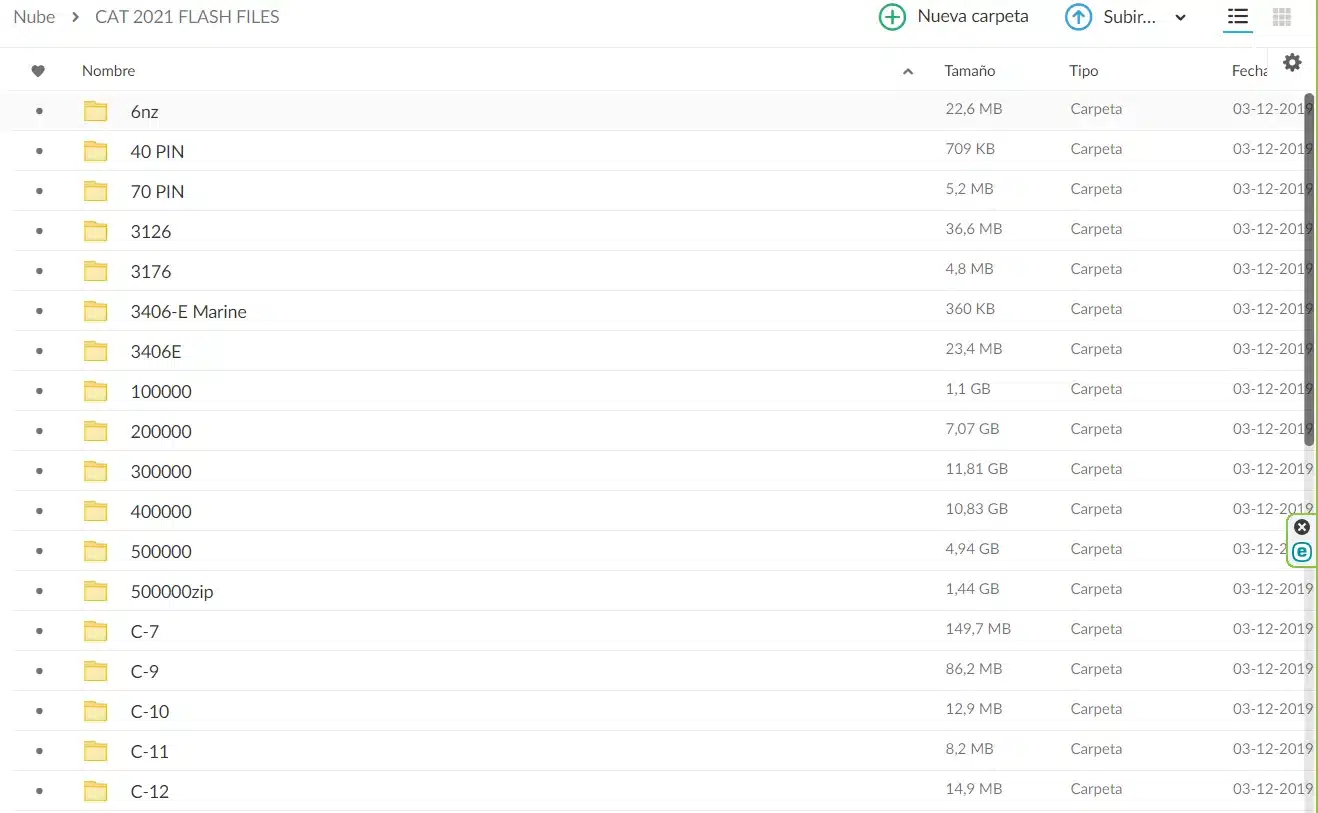Click the ESET extension icon overlay
1318x813 pixels.
1301,551
